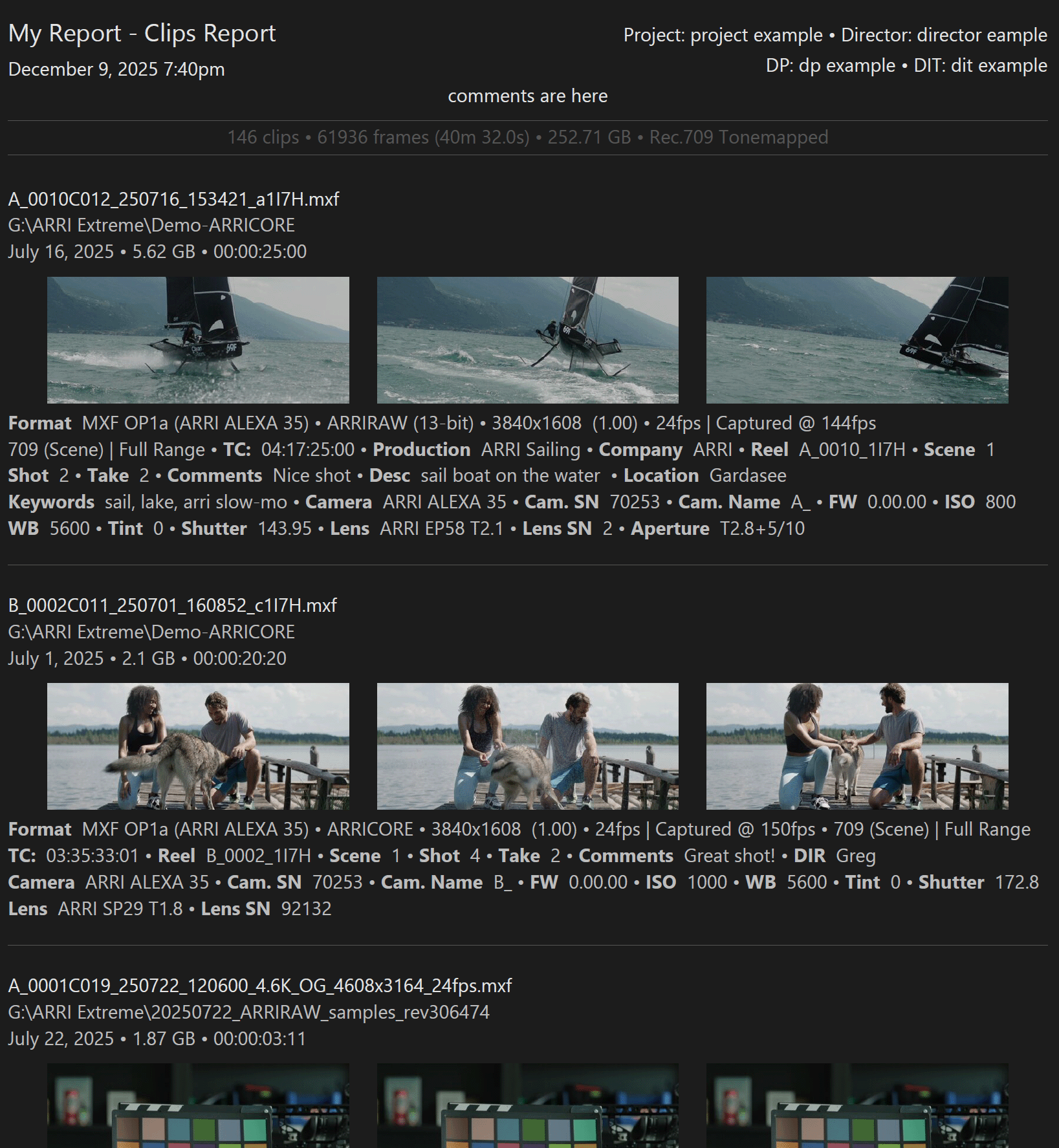Select the last color chart thumbnail
Image resolution: width=1059 pixels, height=1148 pixels.
pos(857,1106)
